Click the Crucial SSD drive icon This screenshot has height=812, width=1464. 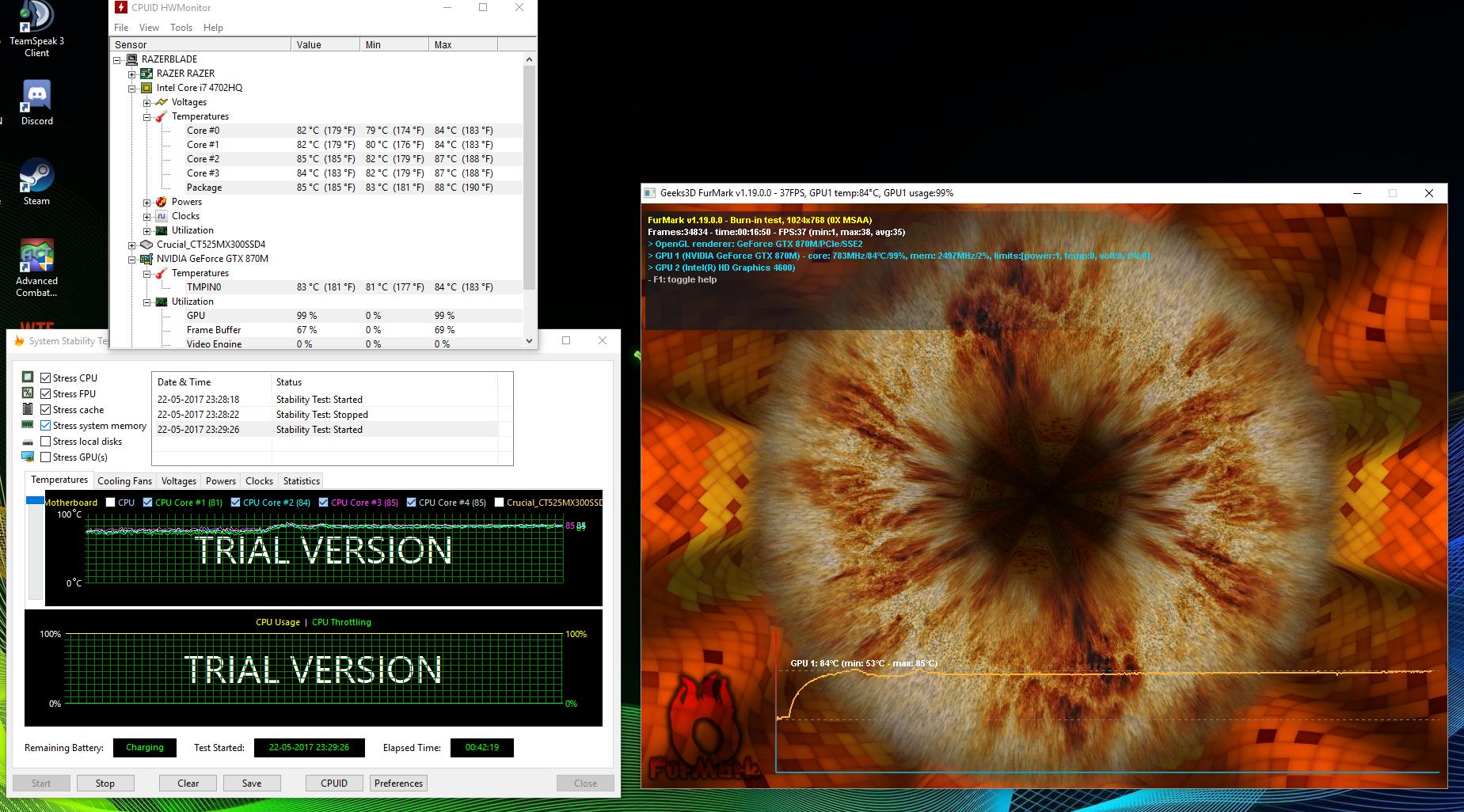pos(146,245)
